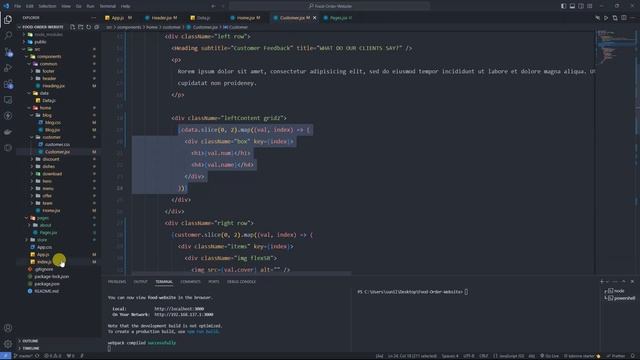The width and height of the screenshot is (640, 360).
Task: Expand the Timeline section
Action: [x=31, y=348]
